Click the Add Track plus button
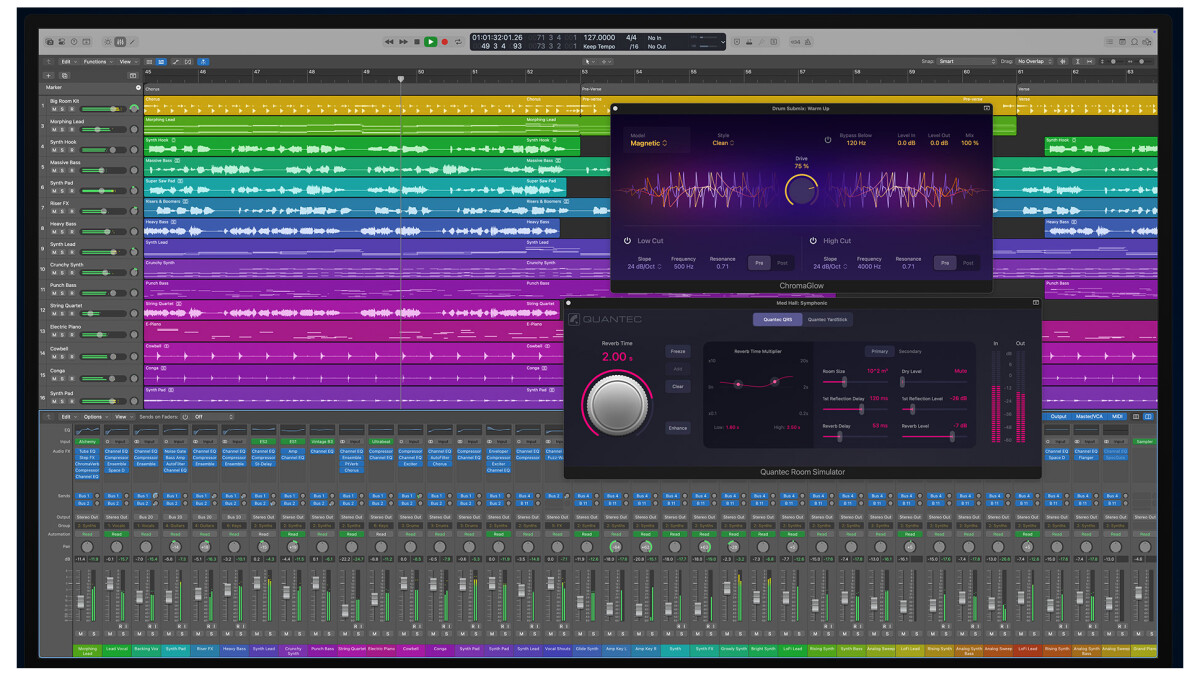 click(x=49, y=75)
